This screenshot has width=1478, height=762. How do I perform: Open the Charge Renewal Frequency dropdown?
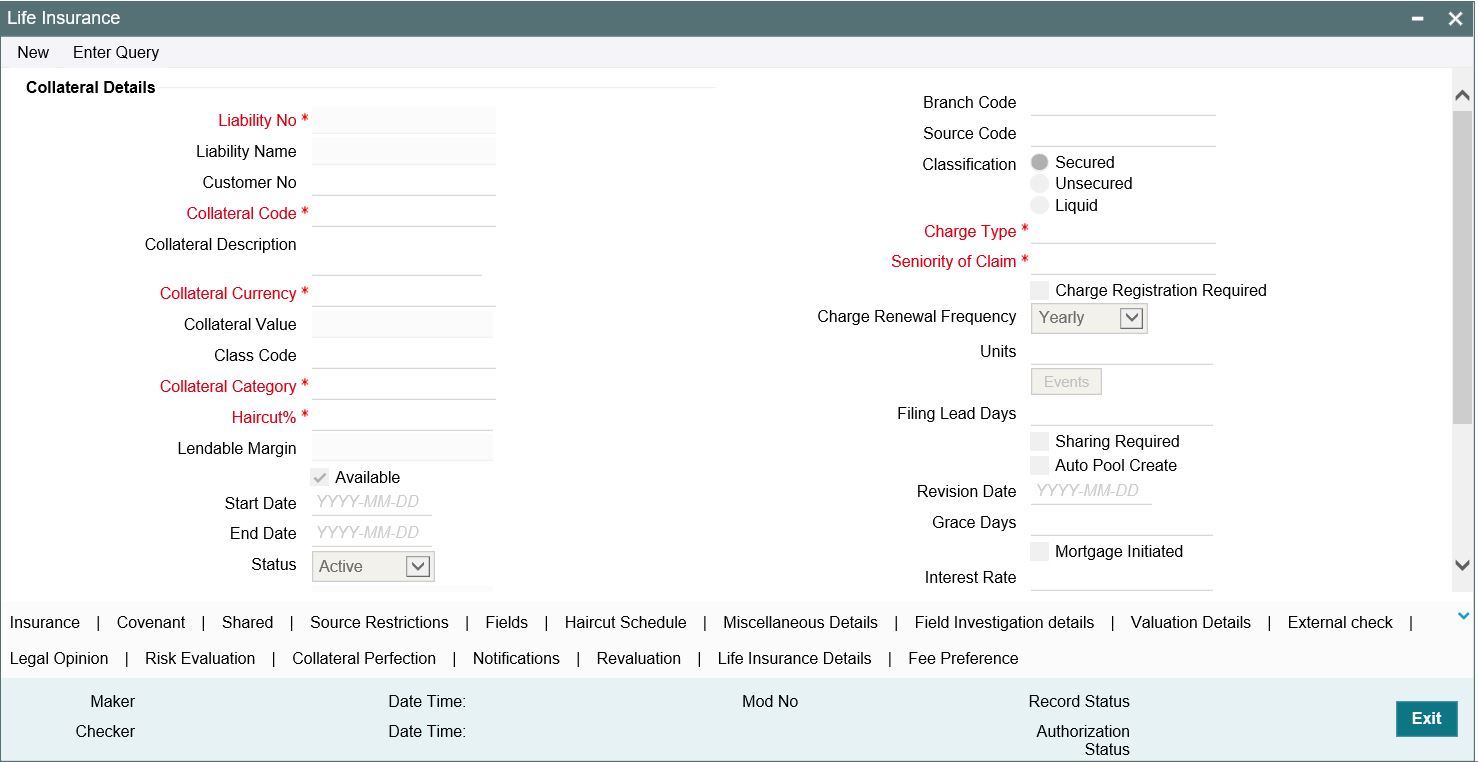[x=1089, y=318]
